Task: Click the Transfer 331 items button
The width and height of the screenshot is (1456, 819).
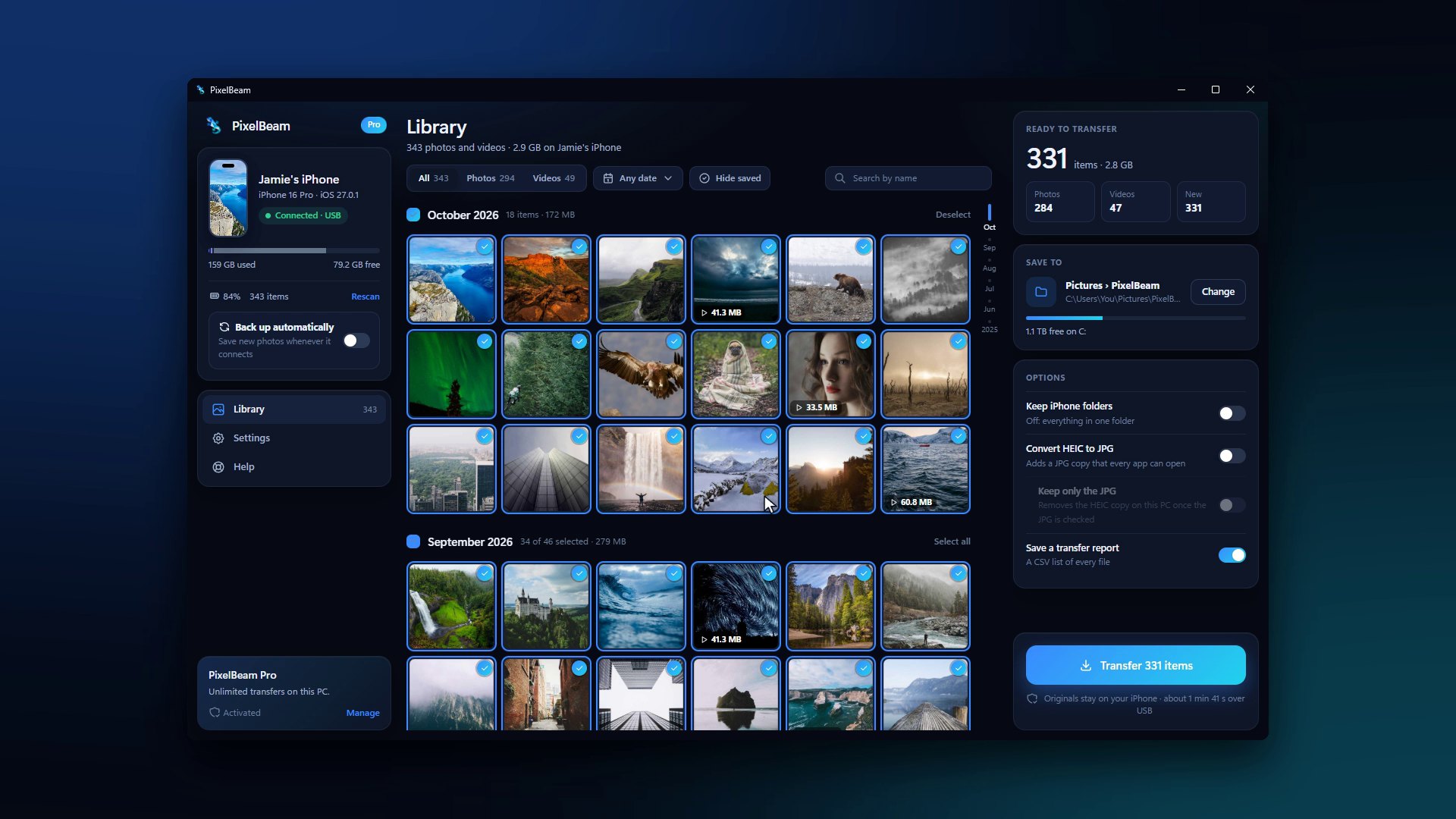Action: tap(1135, 665)
